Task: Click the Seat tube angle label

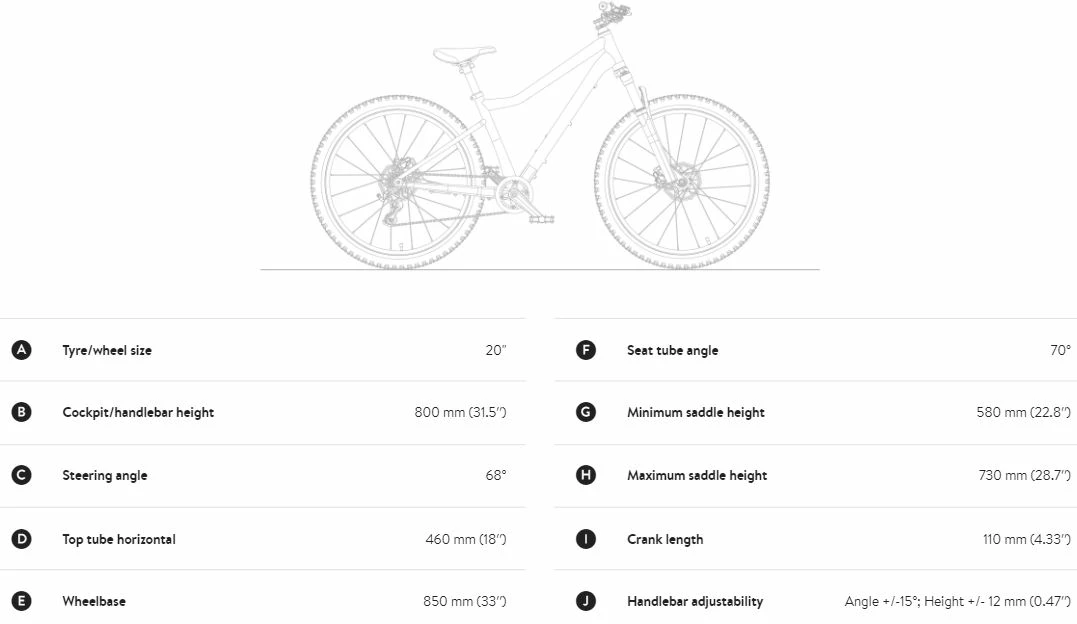Action: click(x=672, y=350)
